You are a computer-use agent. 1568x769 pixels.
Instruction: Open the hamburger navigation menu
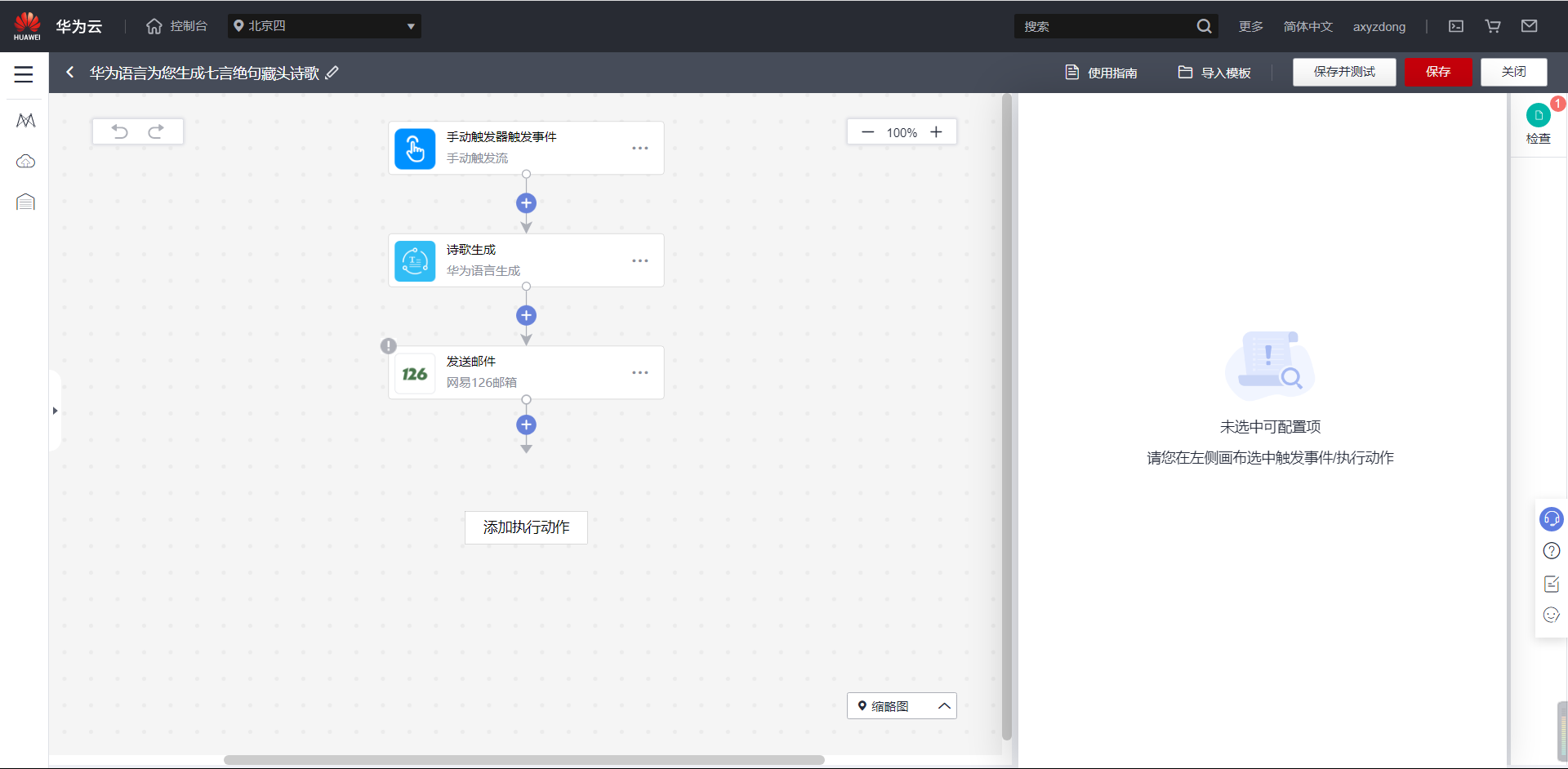pos(24,74)
